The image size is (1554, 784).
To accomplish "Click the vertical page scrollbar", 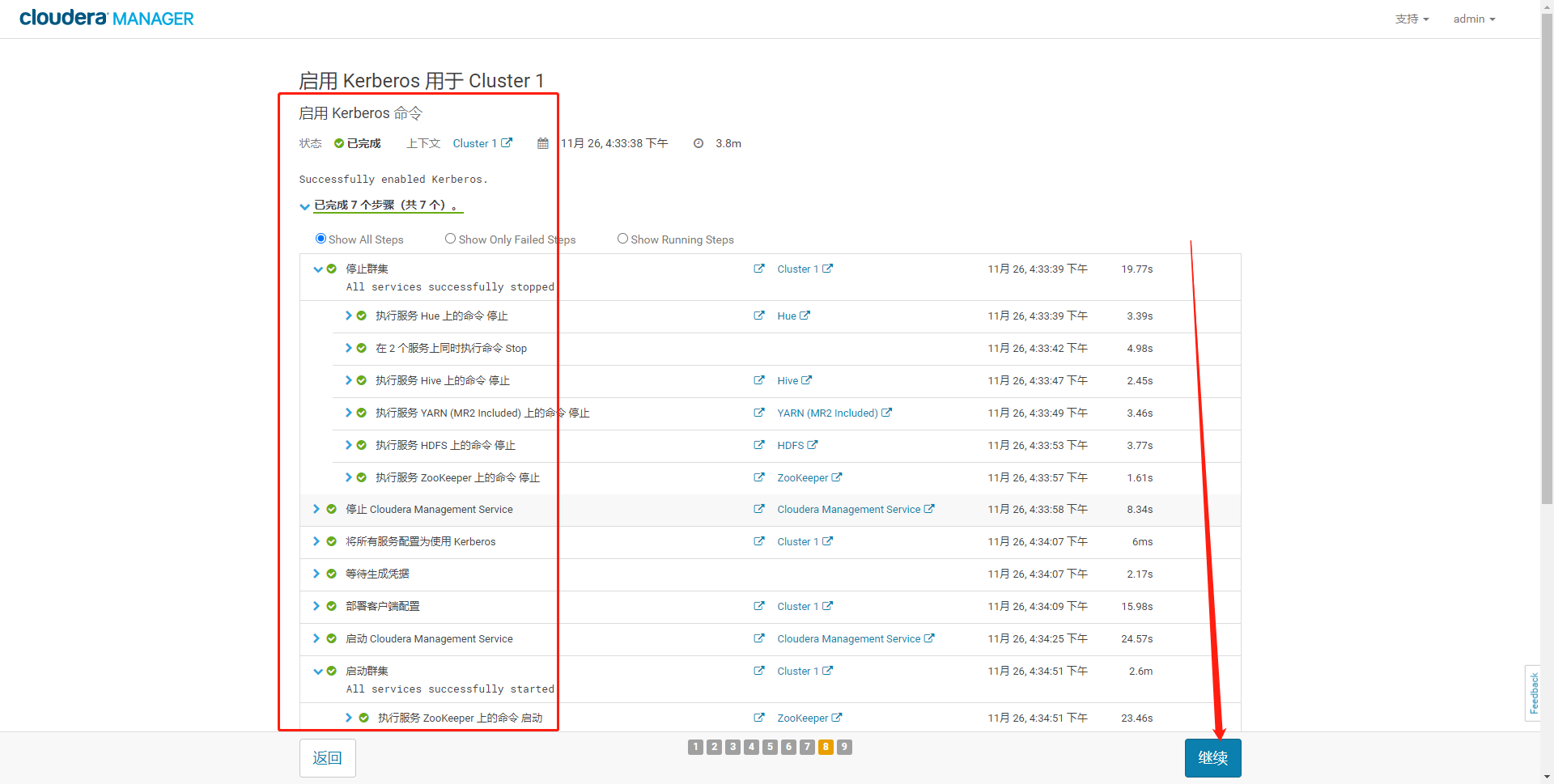I will 1547,259.
